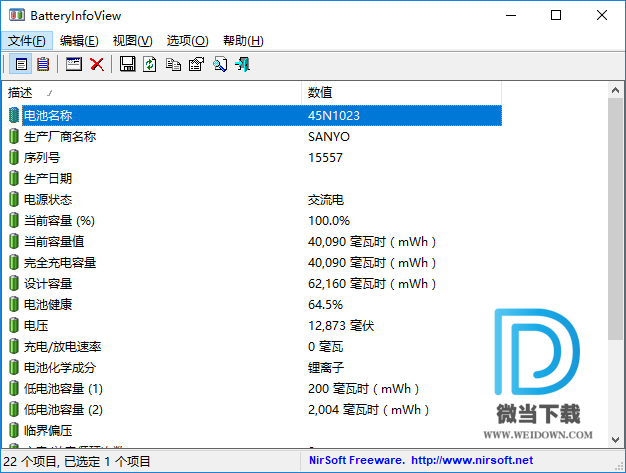Sort by the 描述 column header
Screen dimensions: 626x473
[x=152, y=93]
